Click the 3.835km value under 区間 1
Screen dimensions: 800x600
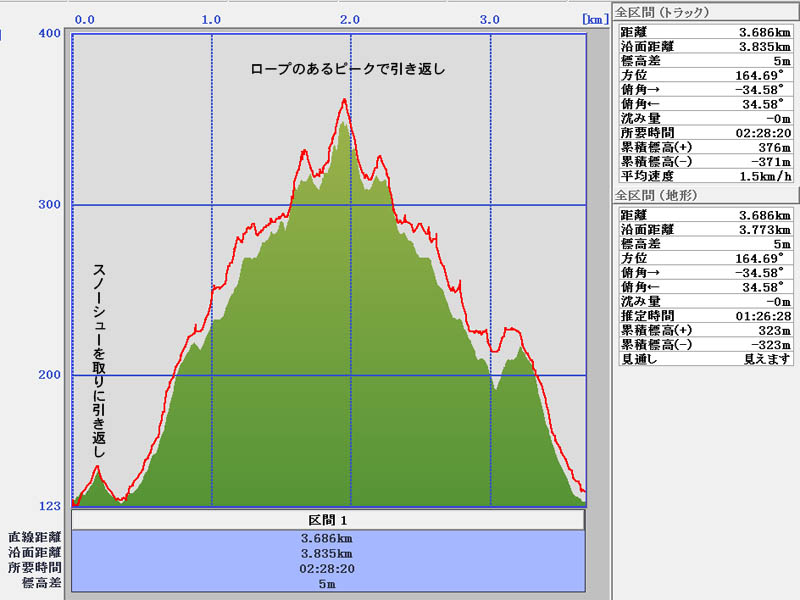pyautogui.click(x=328, y=553)
